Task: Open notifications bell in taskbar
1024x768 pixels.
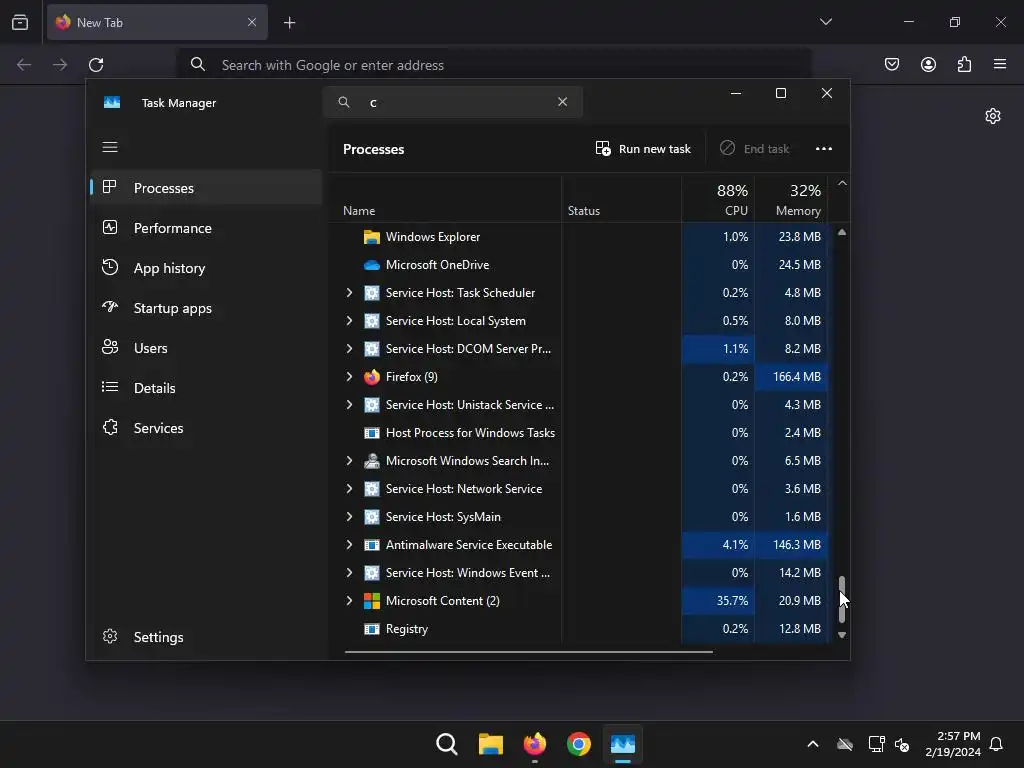Action: 996,744
